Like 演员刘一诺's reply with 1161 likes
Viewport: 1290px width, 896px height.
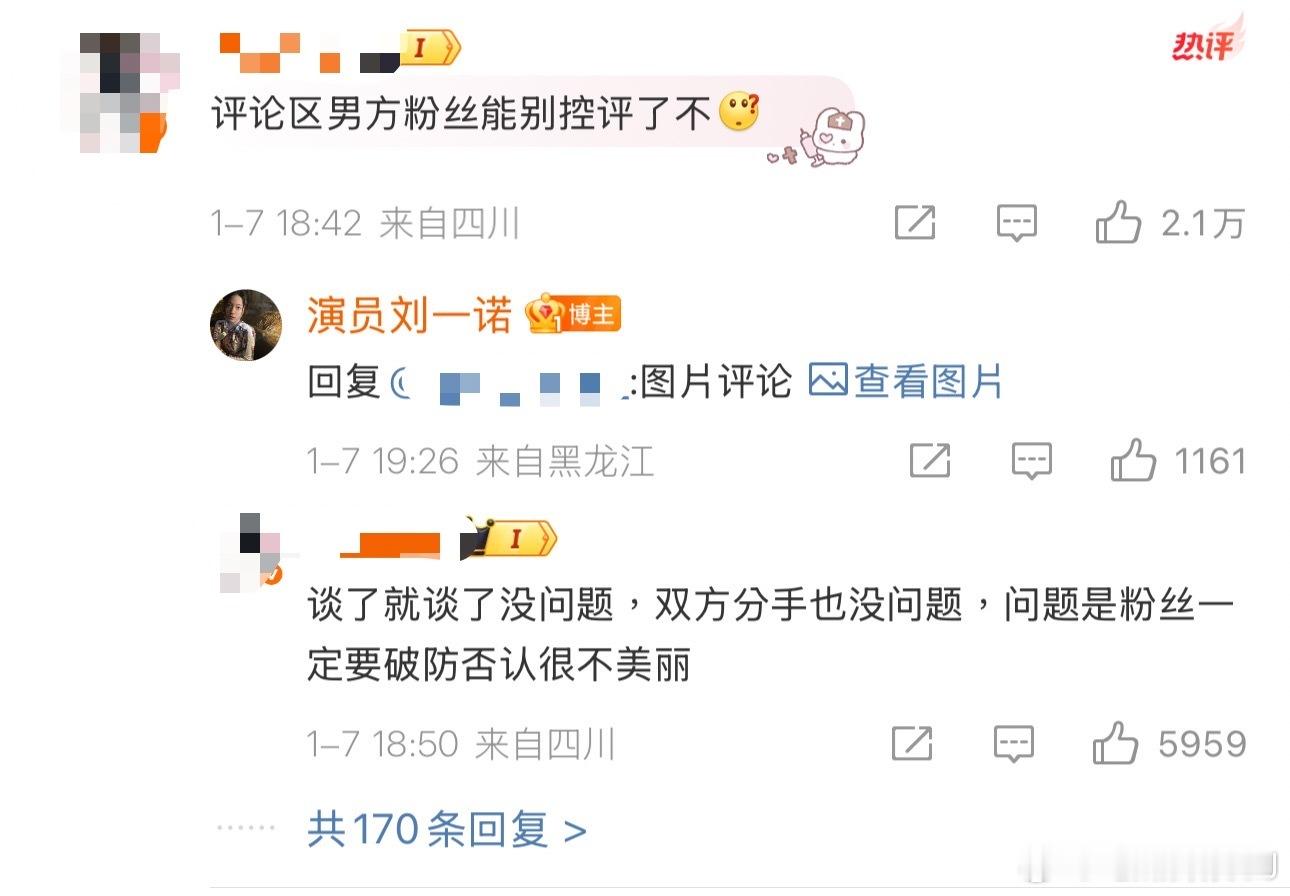pos(1133,461)
